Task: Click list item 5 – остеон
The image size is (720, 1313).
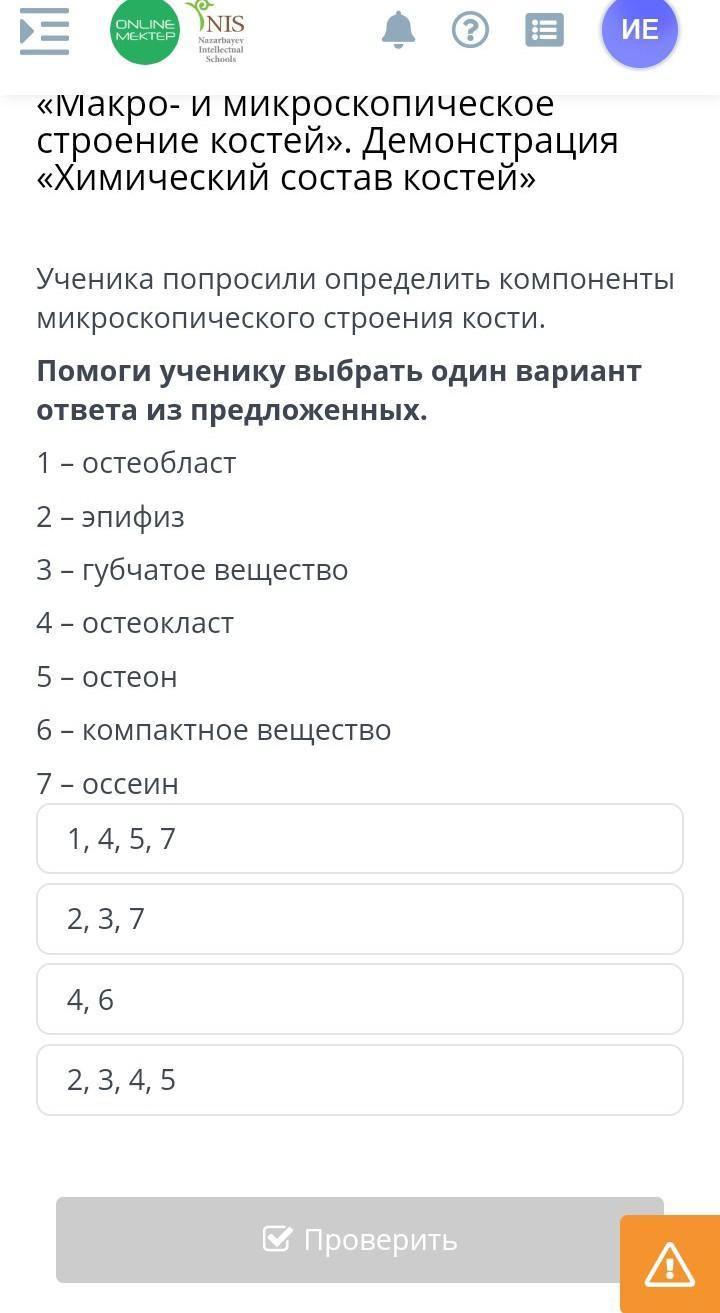Action: coord(107,677)
